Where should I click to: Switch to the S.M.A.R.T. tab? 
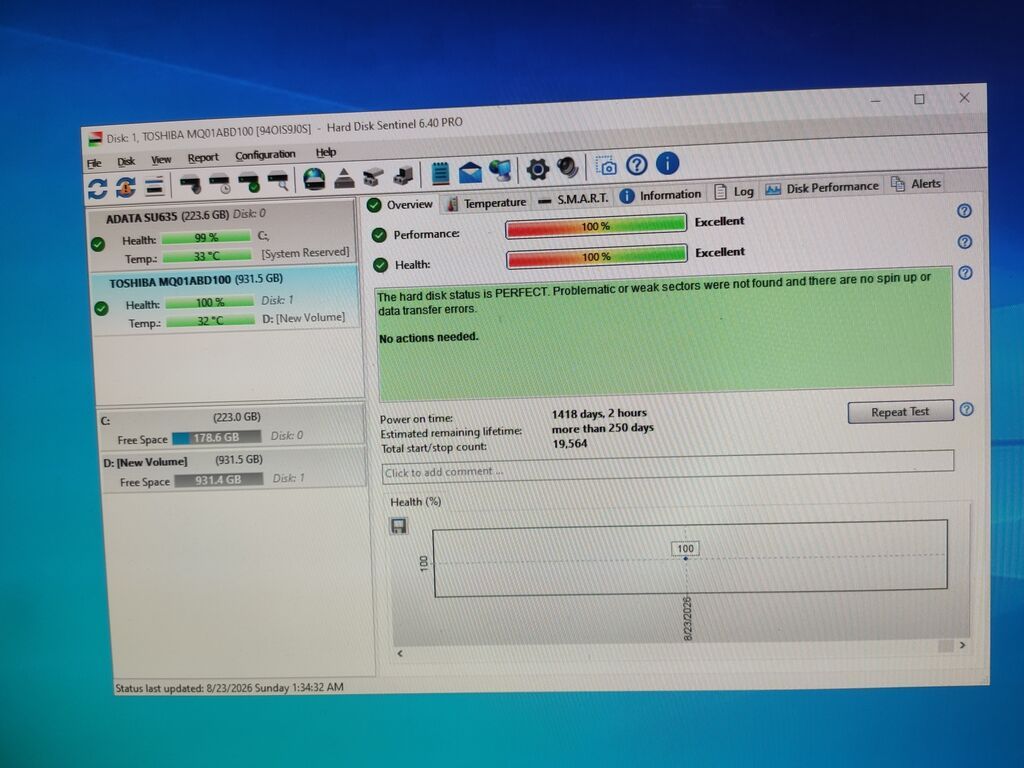point(573,199)
